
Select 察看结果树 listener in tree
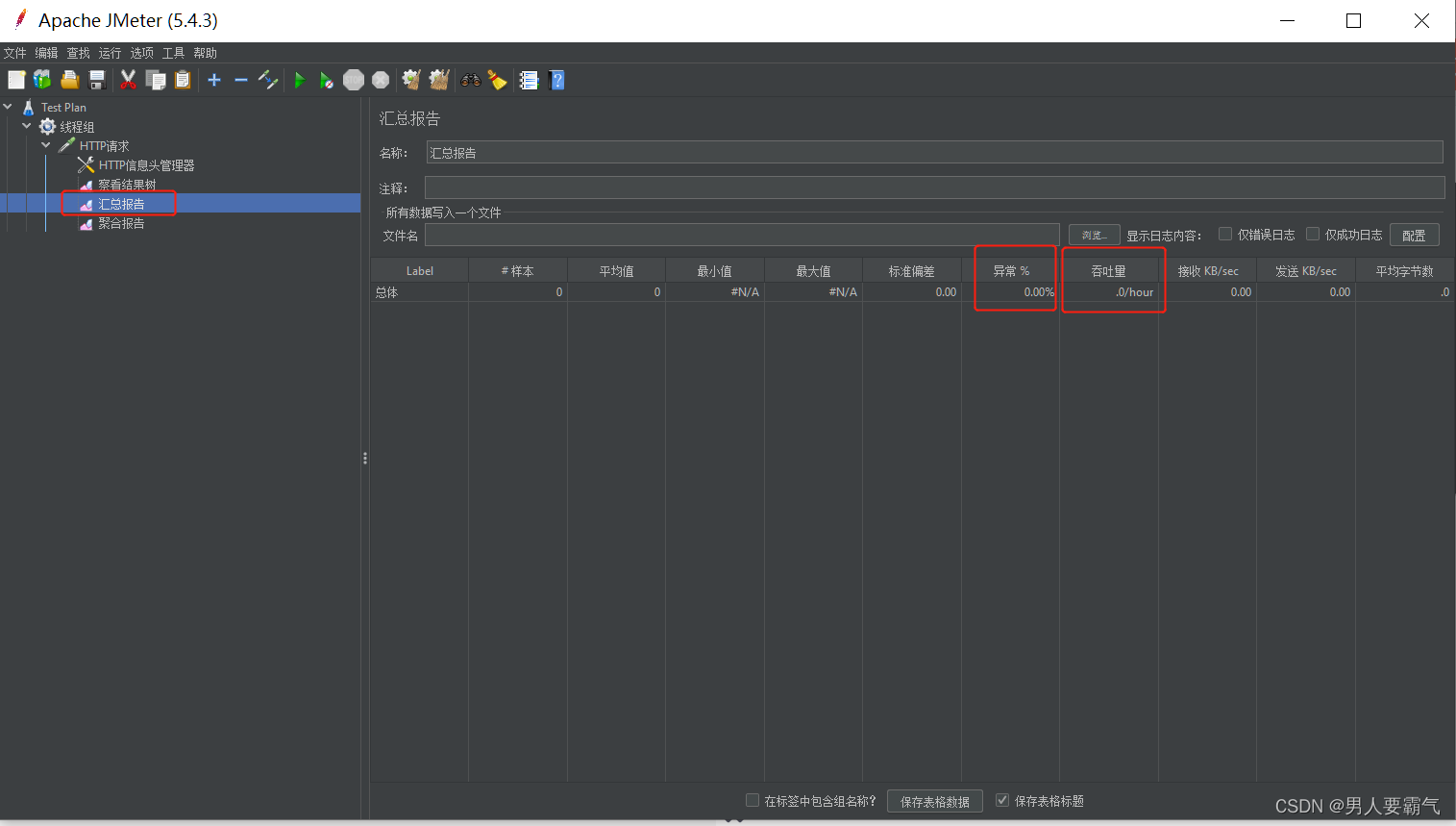[x=127, y=185]
